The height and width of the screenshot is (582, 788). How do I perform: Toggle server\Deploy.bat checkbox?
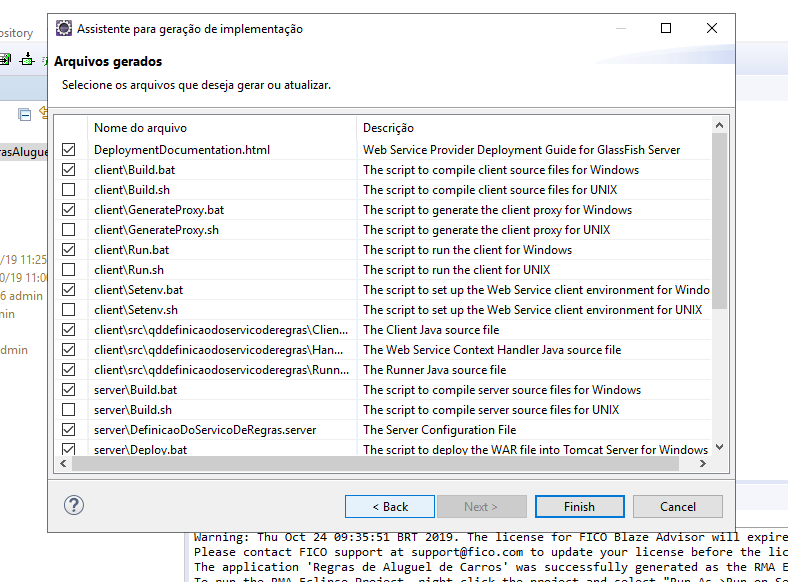coord(69,449)
